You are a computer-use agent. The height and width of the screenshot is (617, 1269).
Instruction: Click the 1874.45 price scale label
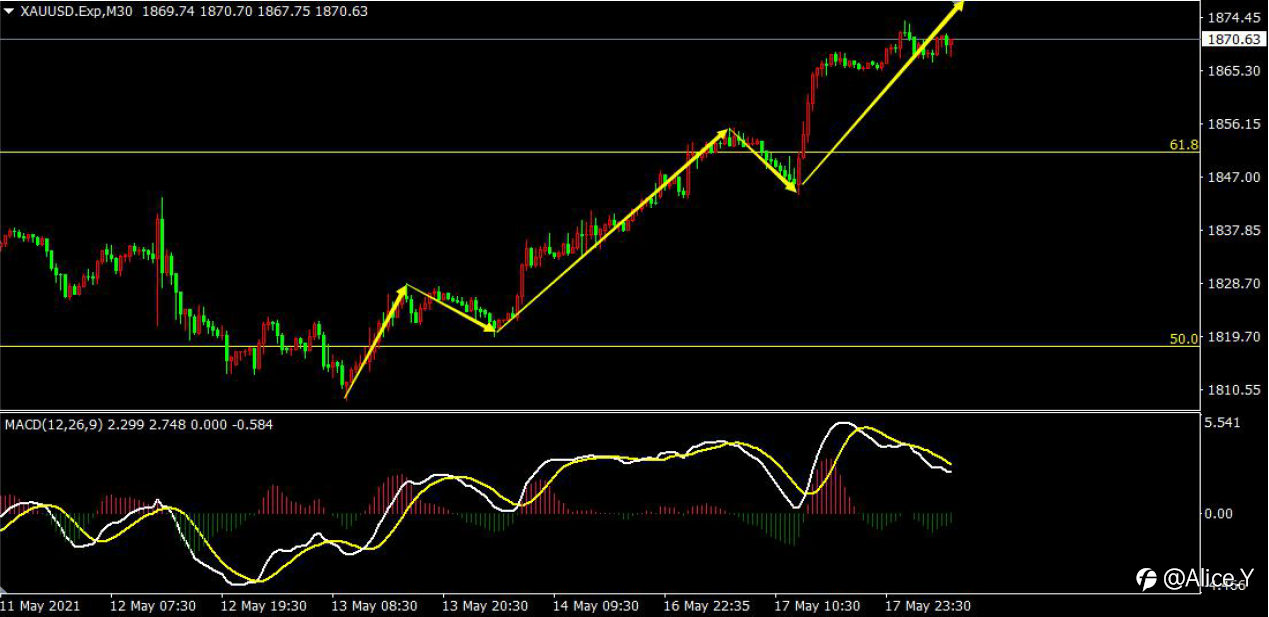click(x=1233, y=18)
